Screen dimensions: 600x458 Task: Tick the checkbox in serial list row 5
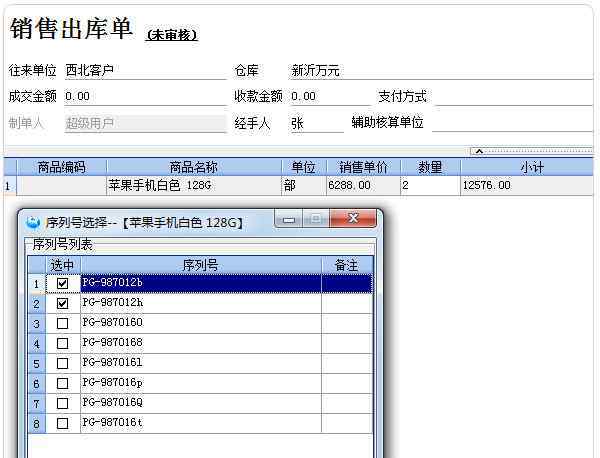[62, 363]
